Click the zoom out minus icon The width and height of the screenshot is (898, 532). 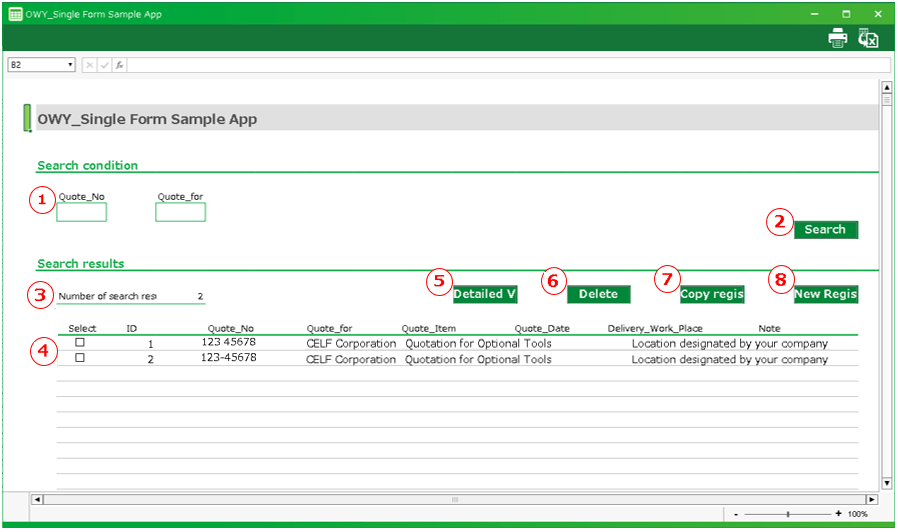(736, 514)
